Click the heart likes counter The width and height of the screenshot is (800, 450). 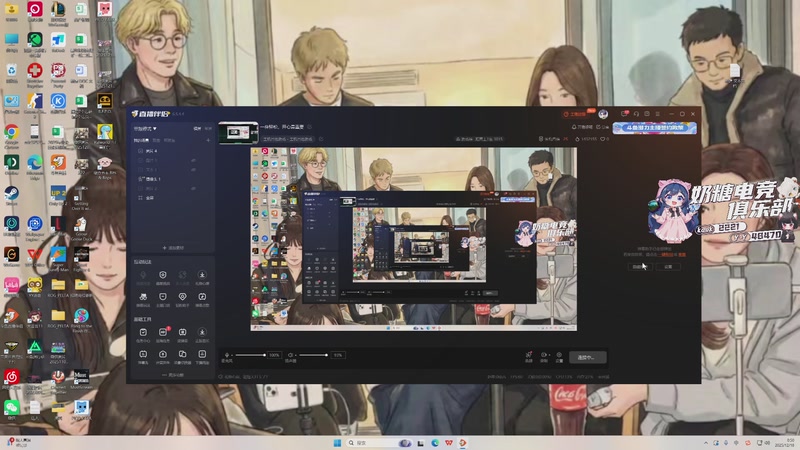click(604, 139)
